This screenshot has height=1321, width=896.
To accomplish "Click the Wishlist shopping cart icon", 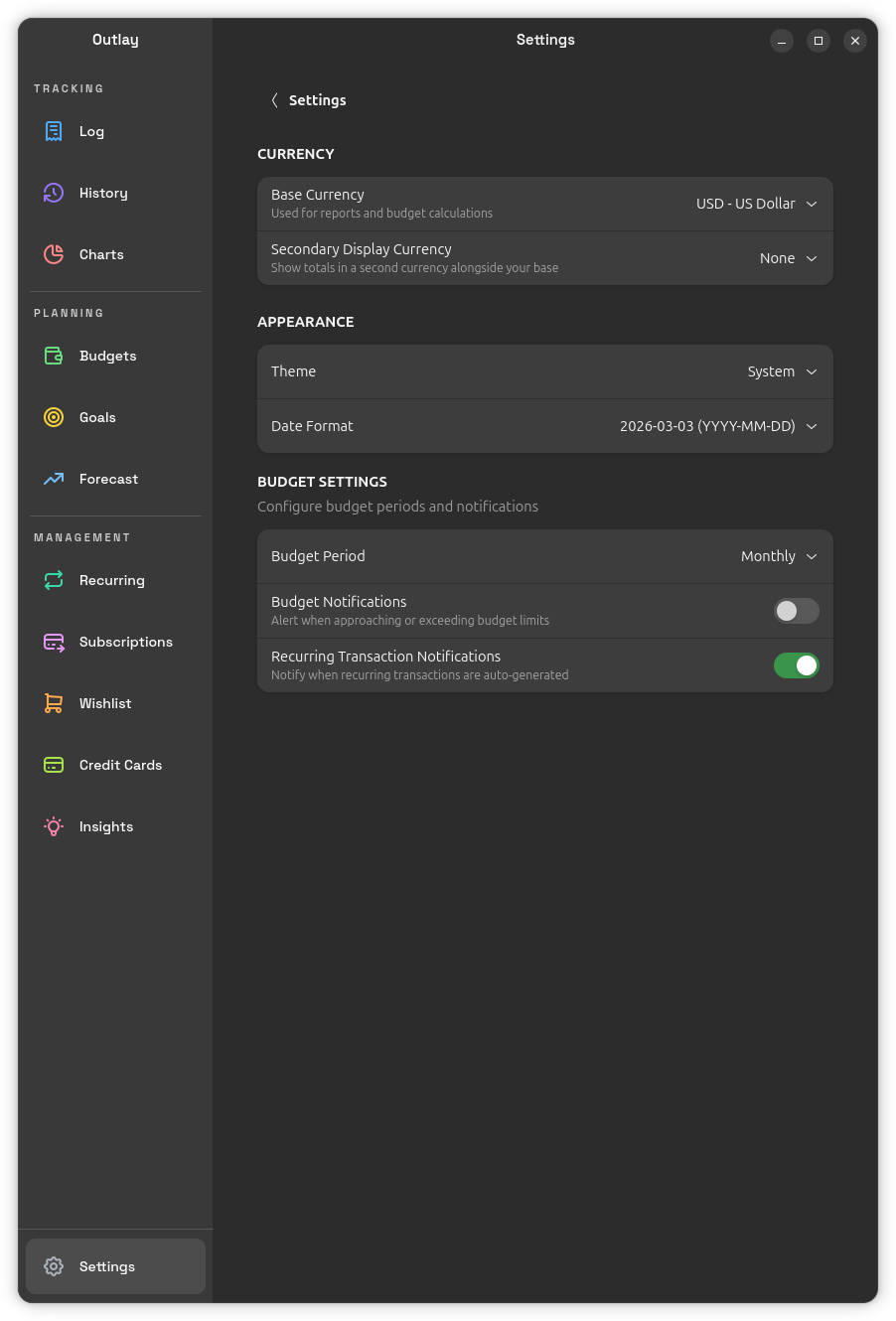I will pyautogui.click(x=54, y=703).
